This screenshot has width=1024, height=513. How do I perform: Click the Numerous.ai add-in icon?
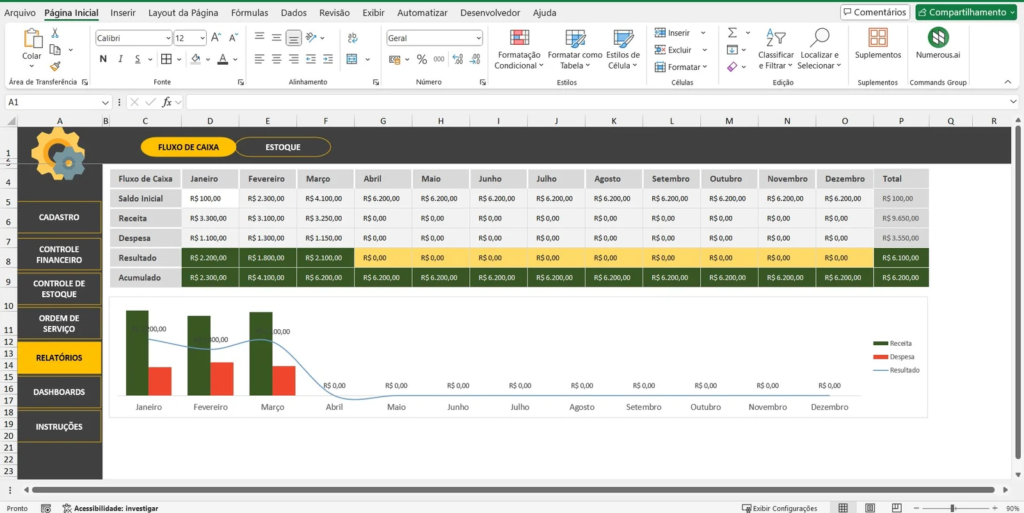pos(938,38)
